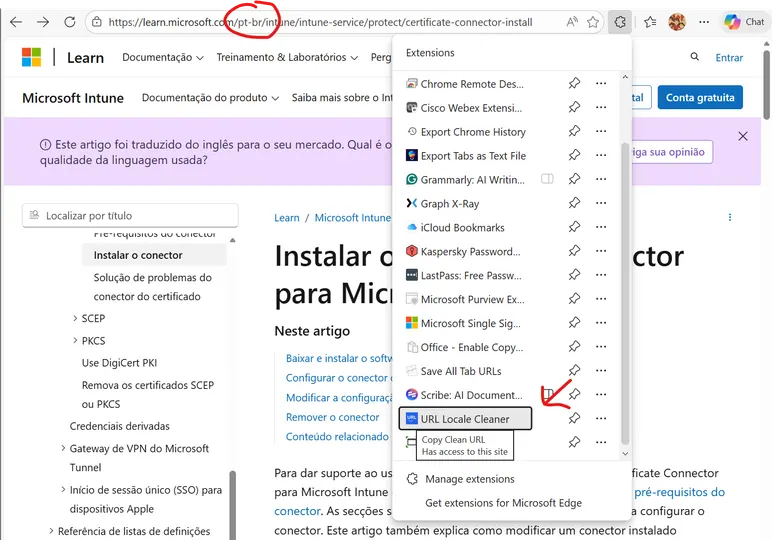Open more options for Save All Tab URLs

601,371
